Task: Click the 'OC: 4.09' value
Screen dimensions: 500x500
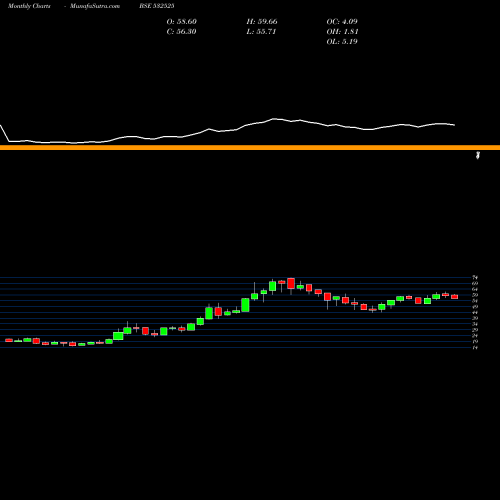Action: (x=342, y=22)
